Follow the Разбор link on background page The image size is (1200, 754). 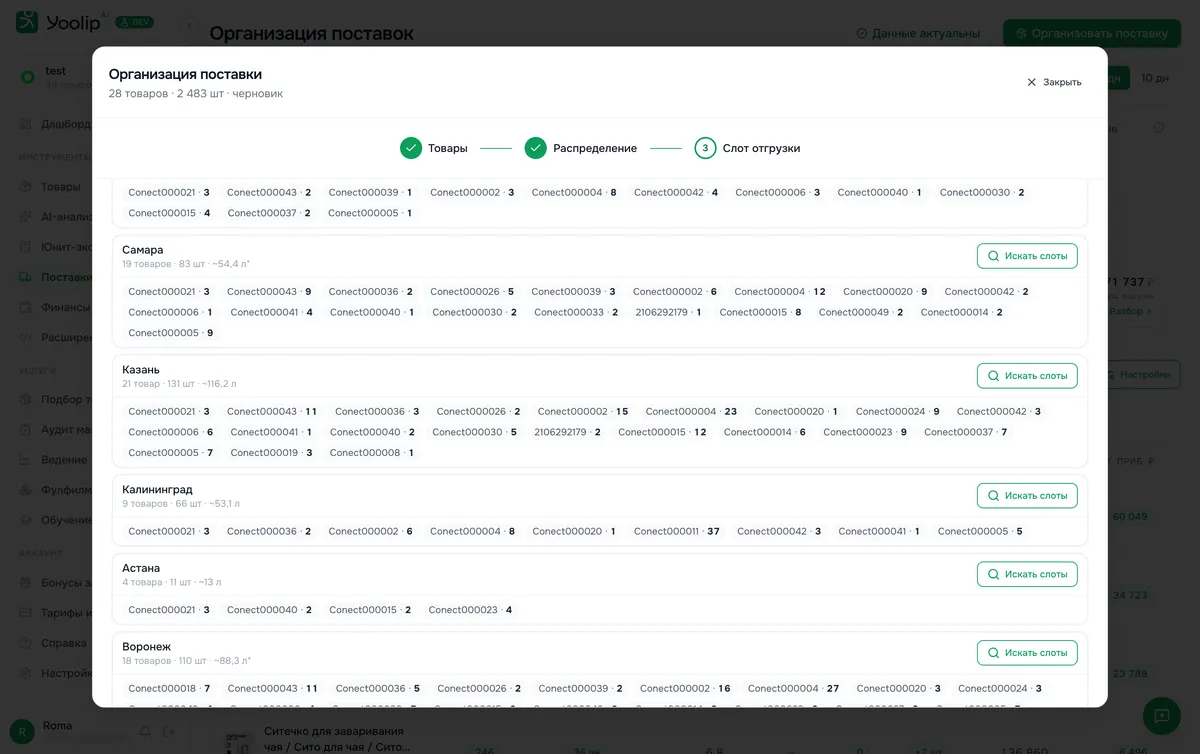1131,311
